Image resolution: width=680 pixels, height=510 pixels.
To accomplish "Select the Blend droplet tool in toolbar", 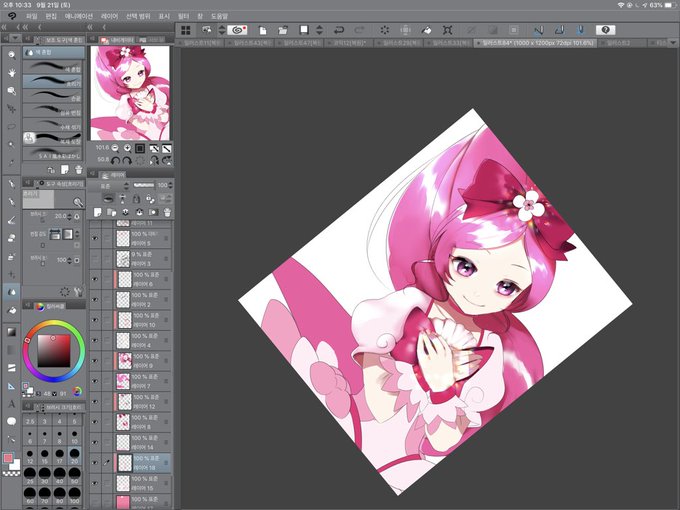I will (x=12, y=292).
